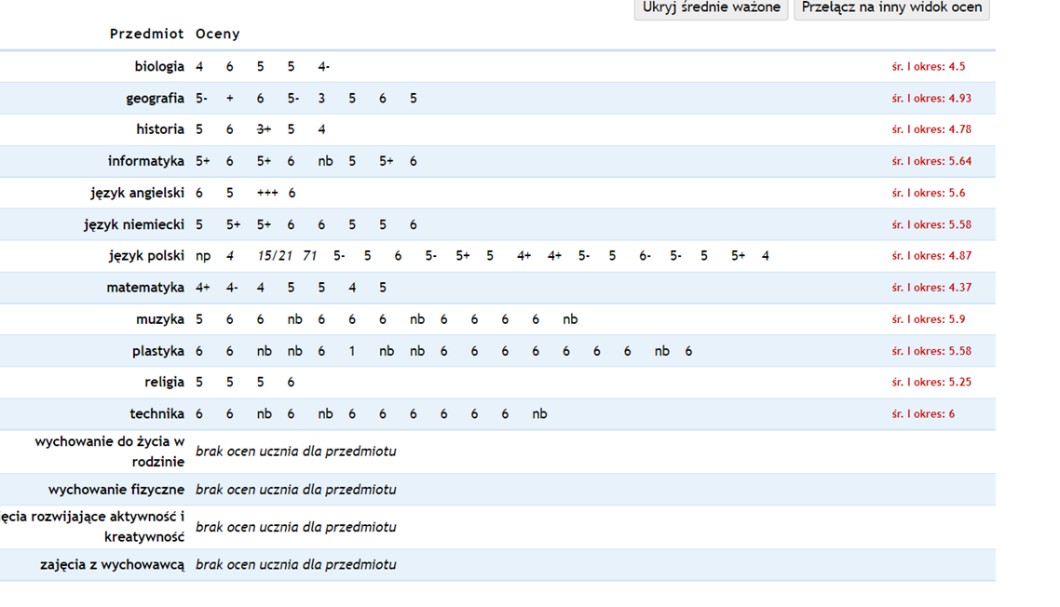Click the 'nb' entry in the informatyka row

325,161
